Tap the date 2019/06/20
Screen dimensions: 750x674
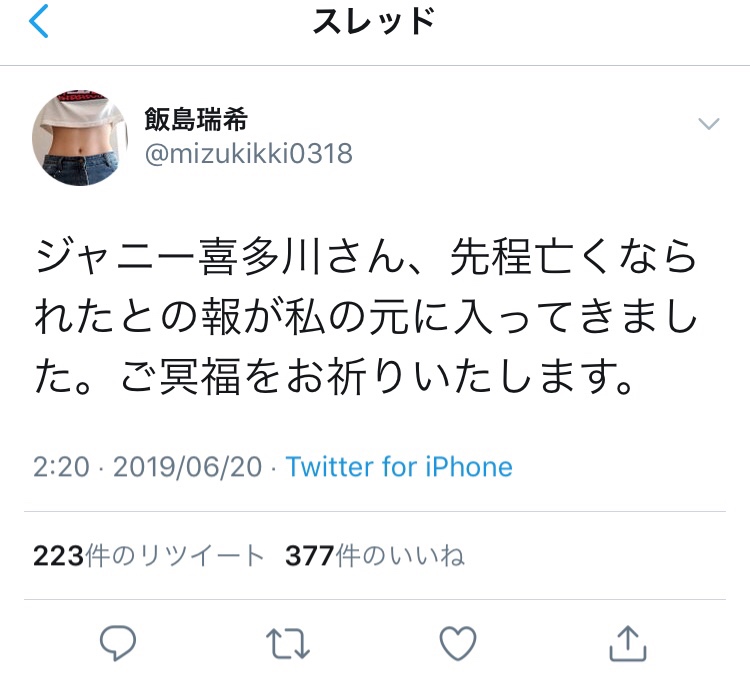point(188,466)
